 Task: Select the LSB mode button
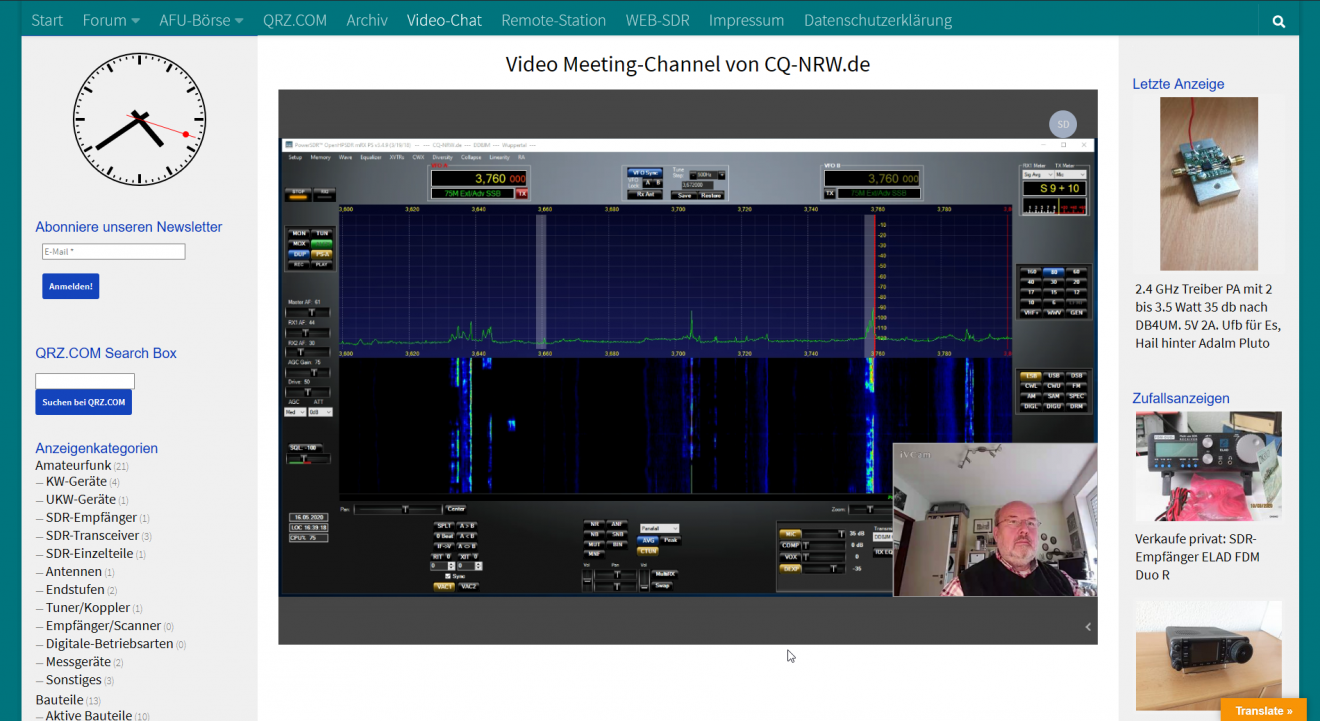pyautogui.click(x=1031, y=375)
